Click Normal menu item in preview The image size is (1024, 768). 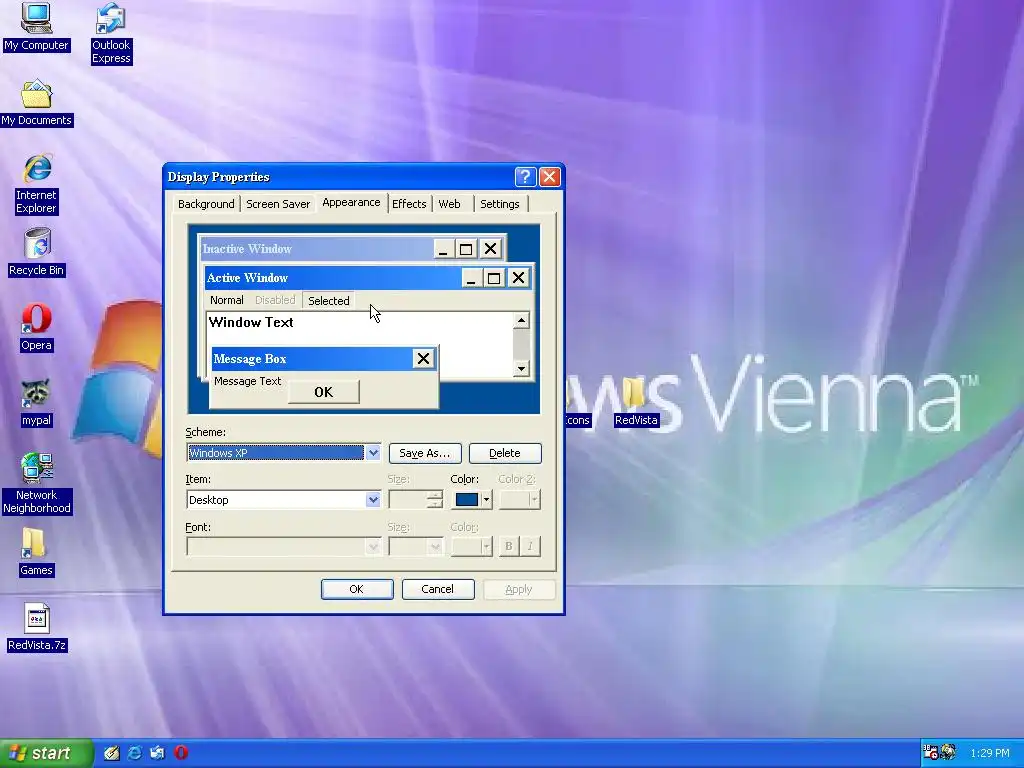point(227,300)
